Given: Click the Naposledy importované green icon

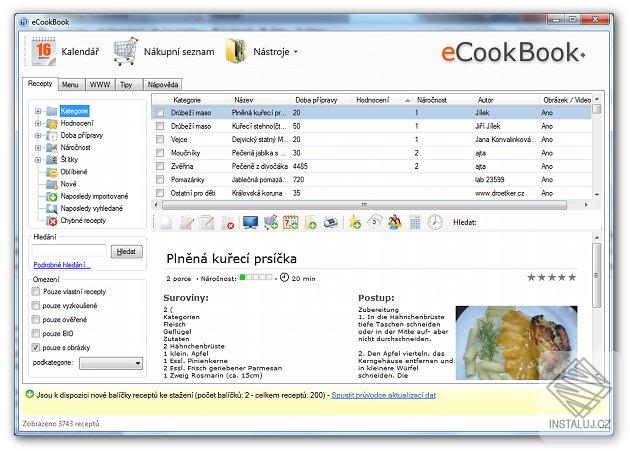Looking at the screenshot, I should pyautogui.click(x=52, y=197).
